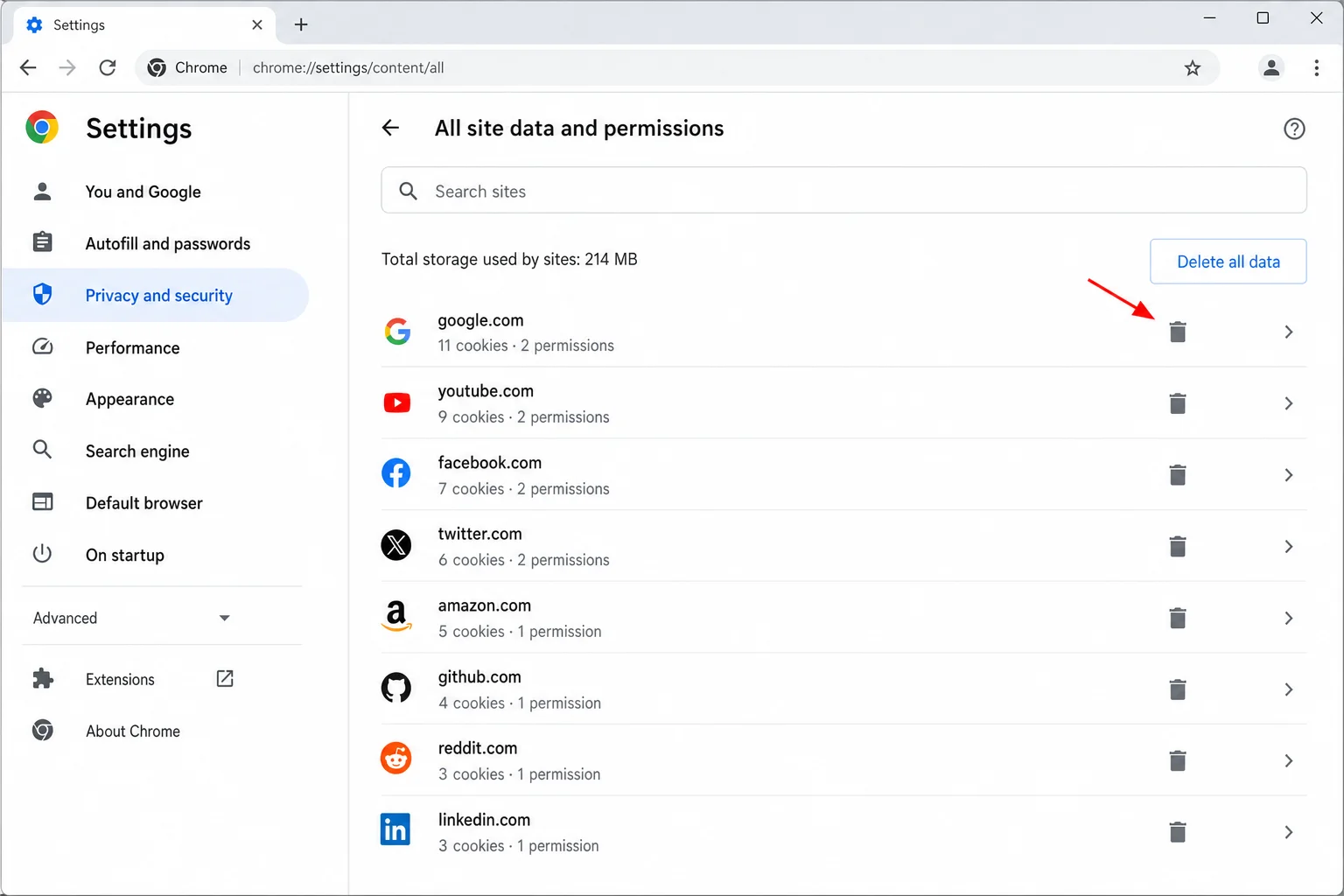
Task: Select the Settings browser tab
Action: click(x=144, y=24)
